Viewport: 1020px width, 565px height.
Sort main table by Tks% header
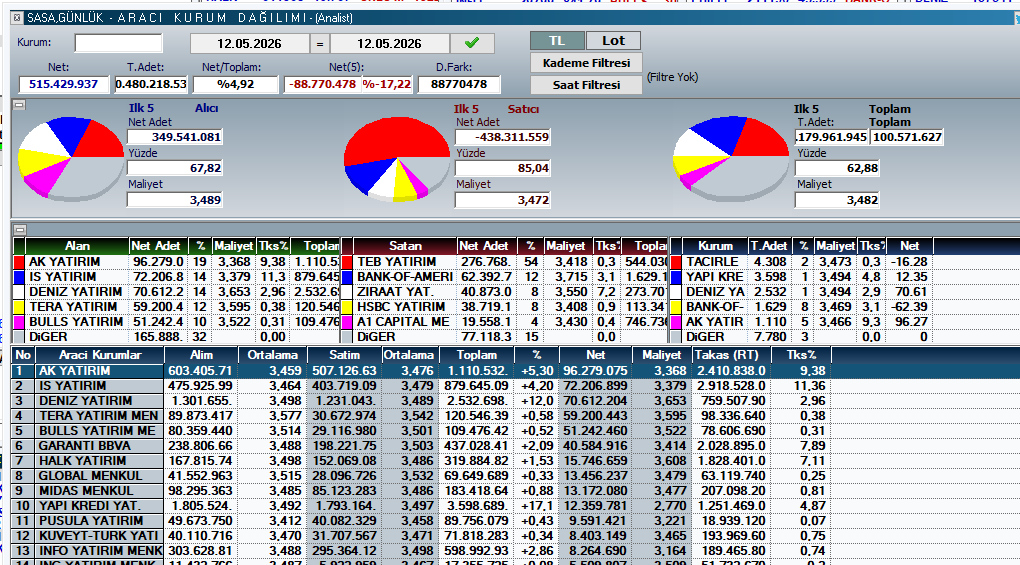click(x=801, y=355)
